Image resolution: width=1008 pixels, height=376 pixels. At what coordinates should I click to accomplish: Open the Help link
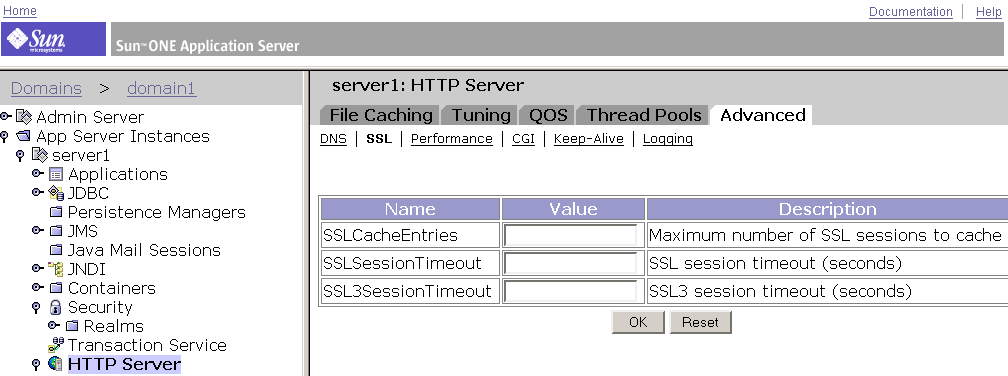[x=988, y=12]
